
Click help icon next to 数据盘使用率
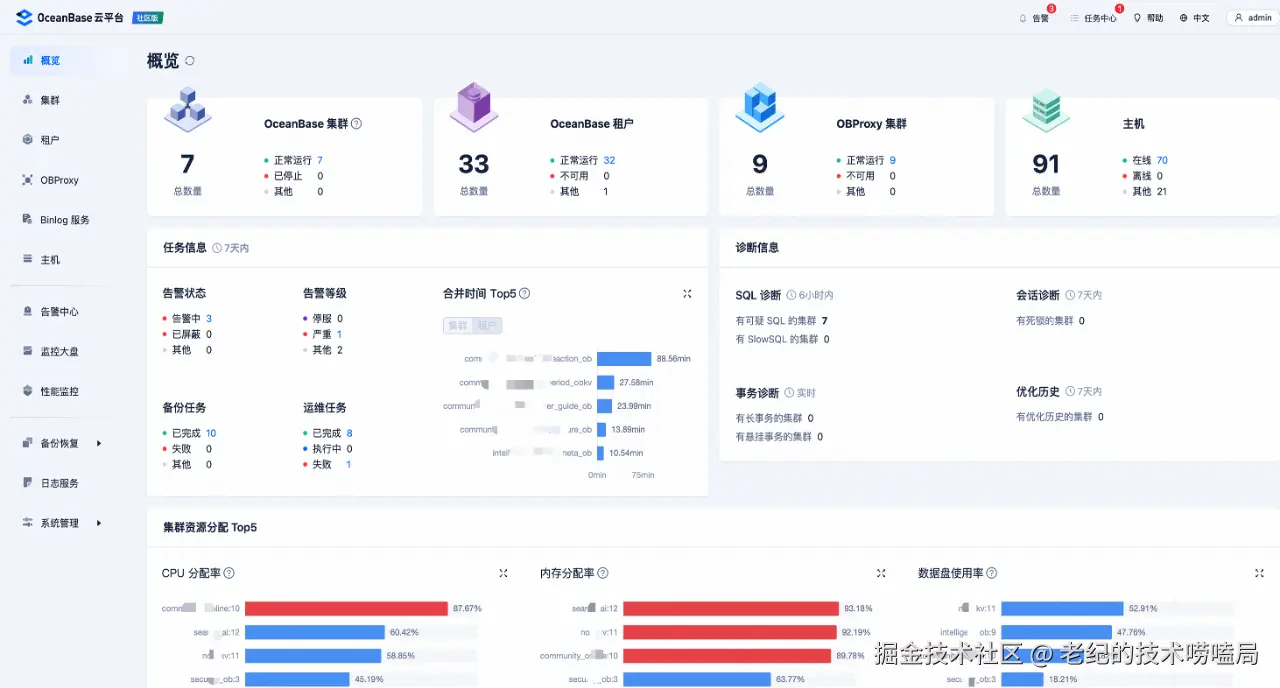point(991,573)
